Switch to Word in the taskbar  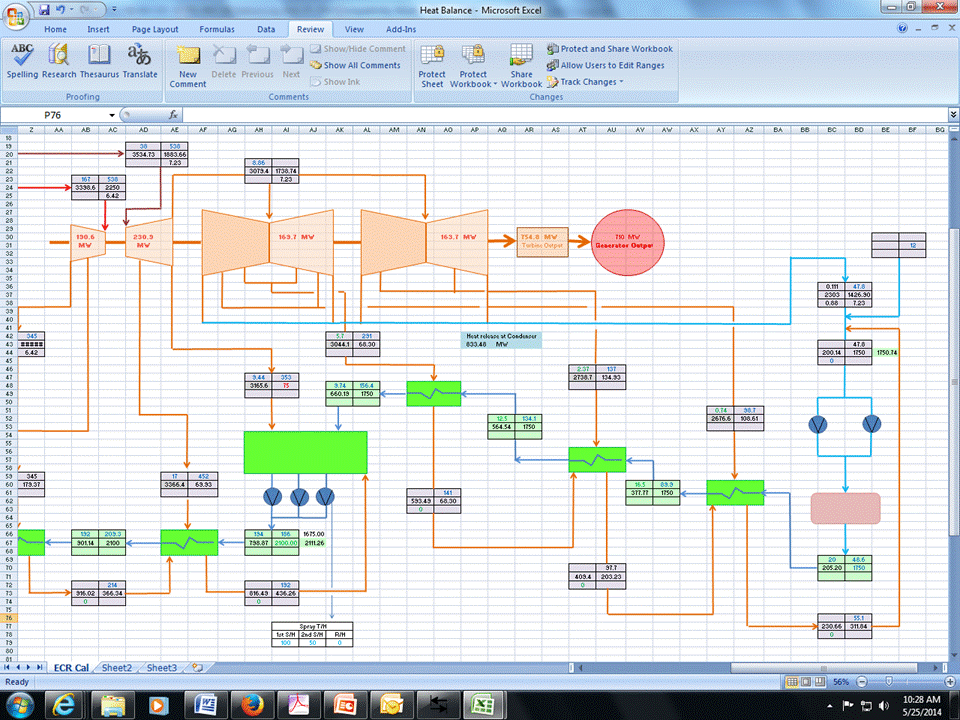coord(205,705)
